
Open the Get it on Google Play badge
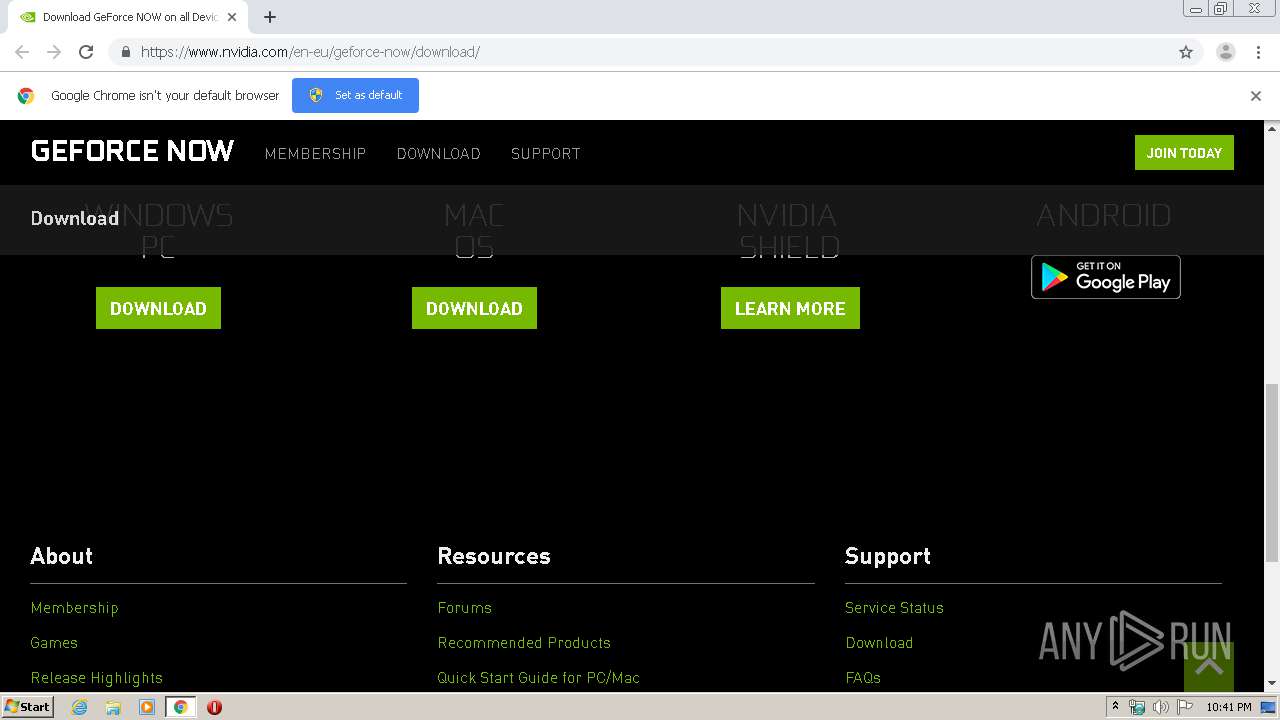pyautogui.click(x=1106, y=277)
